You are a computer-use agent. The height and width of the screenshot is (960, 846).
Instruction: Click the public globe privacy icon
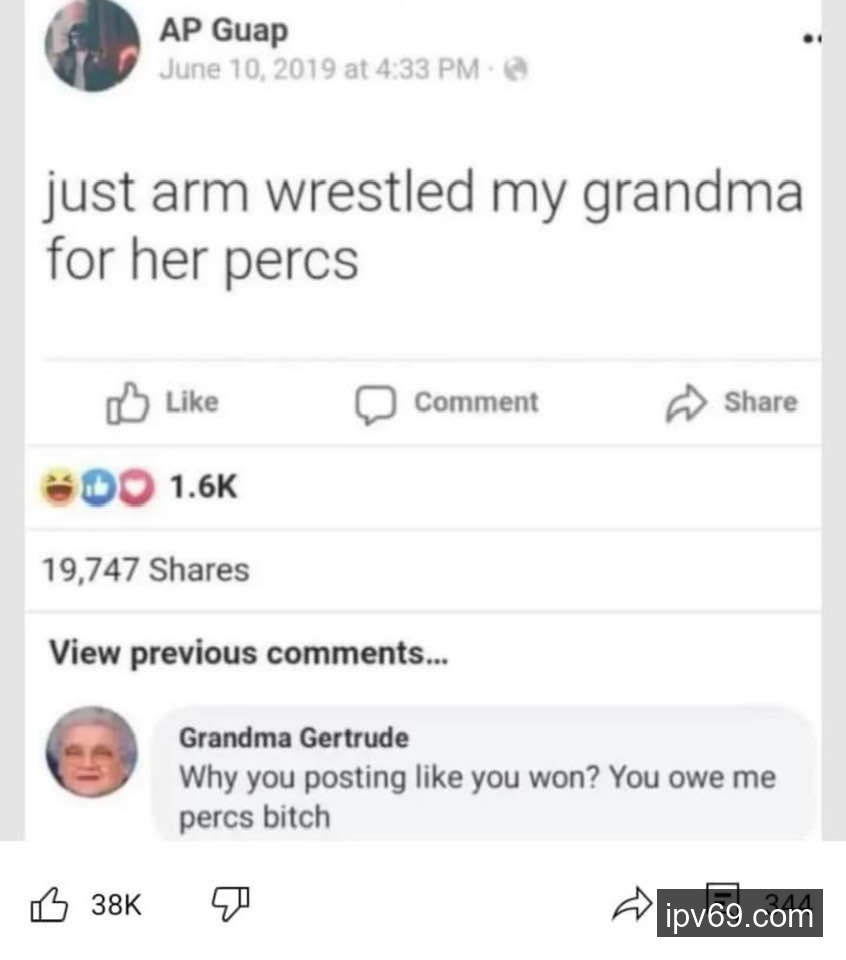click(515, 69)
